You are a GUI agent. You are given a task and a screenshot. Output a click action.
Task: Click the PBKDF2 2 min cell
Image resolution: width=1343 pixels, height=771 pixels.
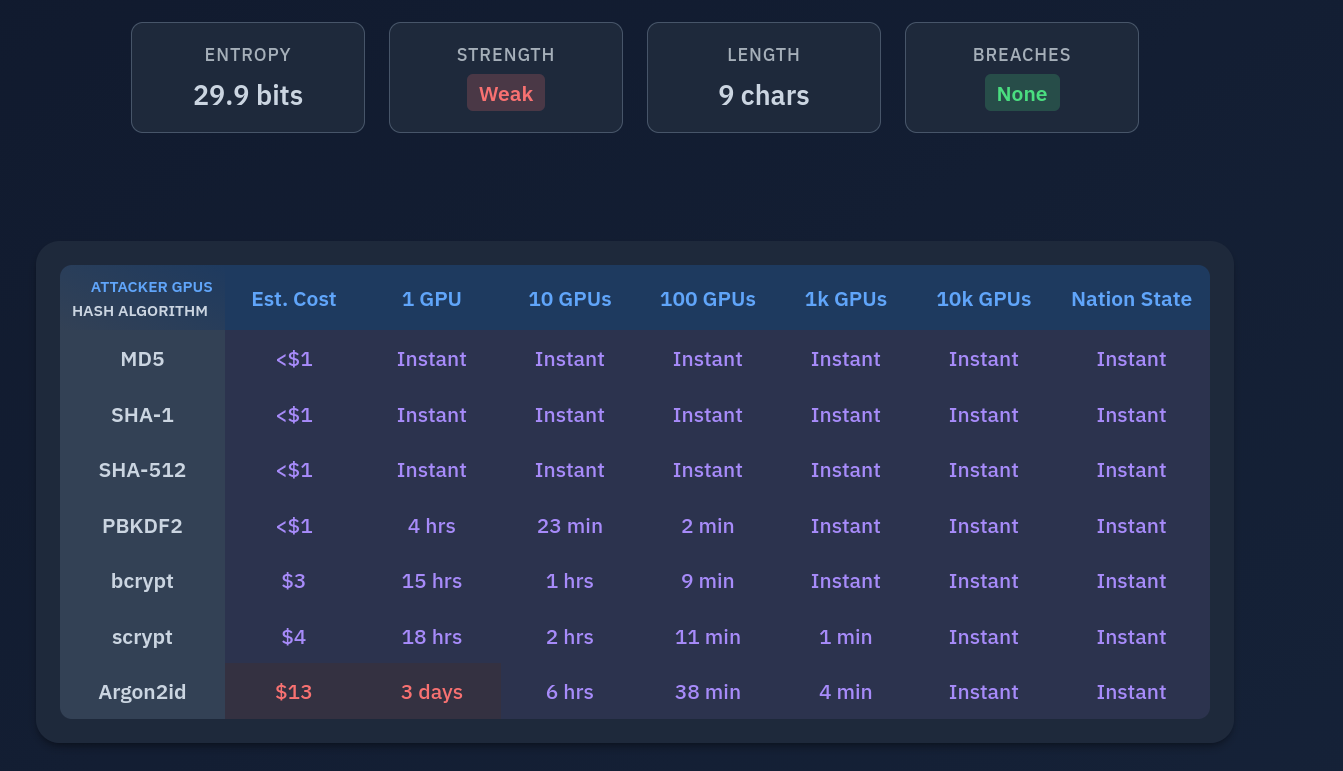tap(708, 526)
